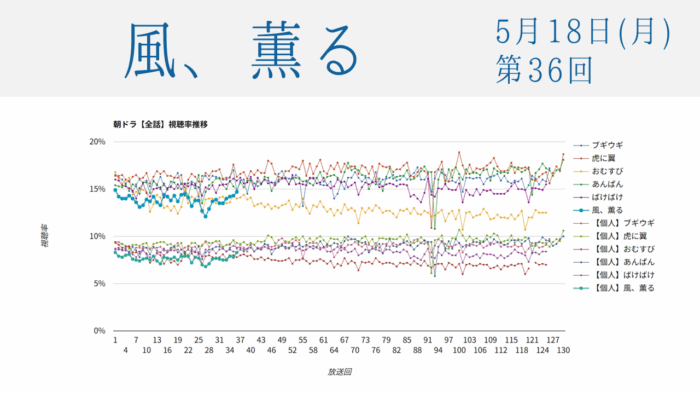This screenshot has height=394, width=700.
Task: Click the 10% y-axis label
Action: 97,236
